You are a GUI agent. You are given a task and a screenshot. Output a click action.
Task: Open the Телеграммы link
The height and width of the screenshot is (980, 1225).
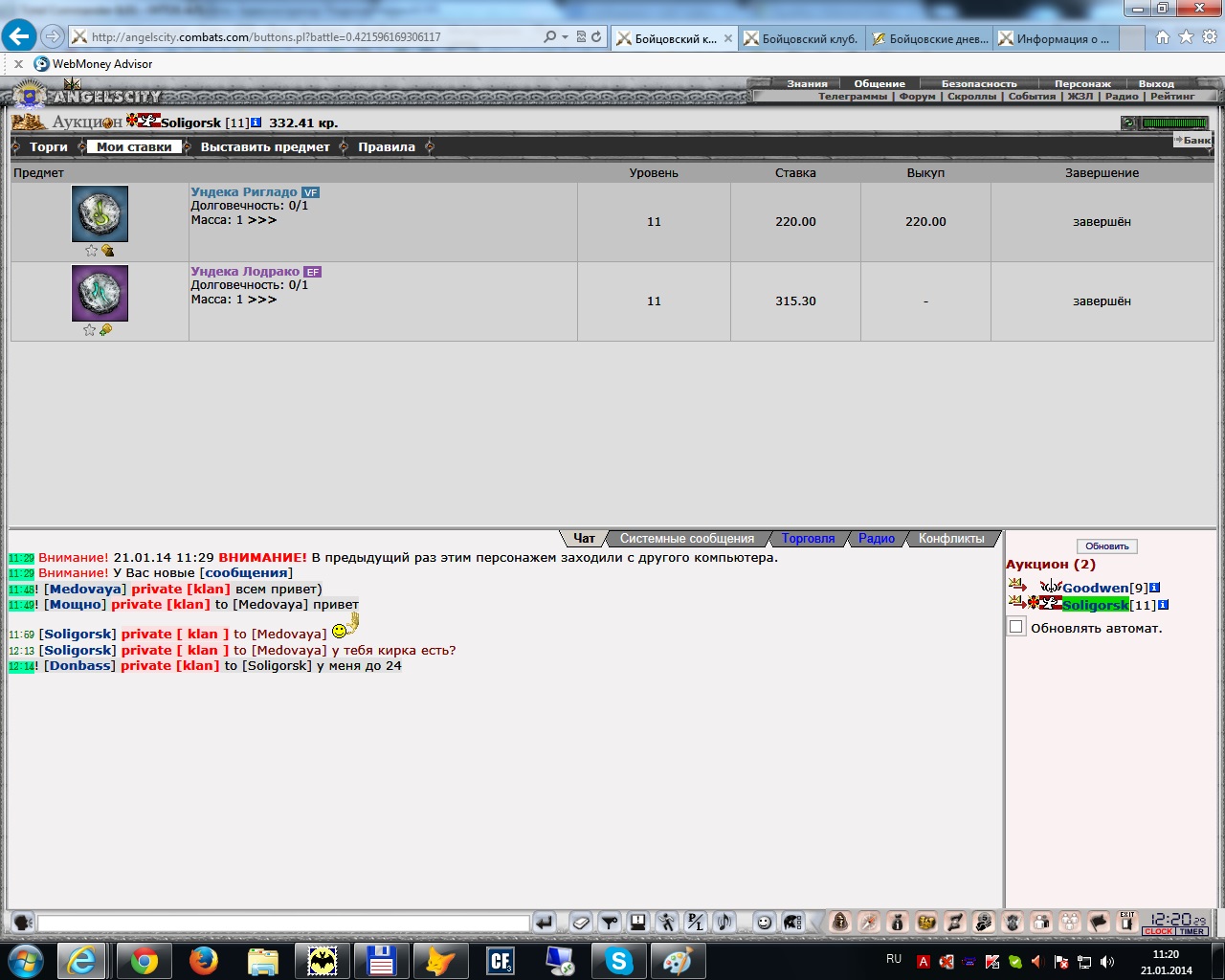pyautogui.click(x=853, y=97)
